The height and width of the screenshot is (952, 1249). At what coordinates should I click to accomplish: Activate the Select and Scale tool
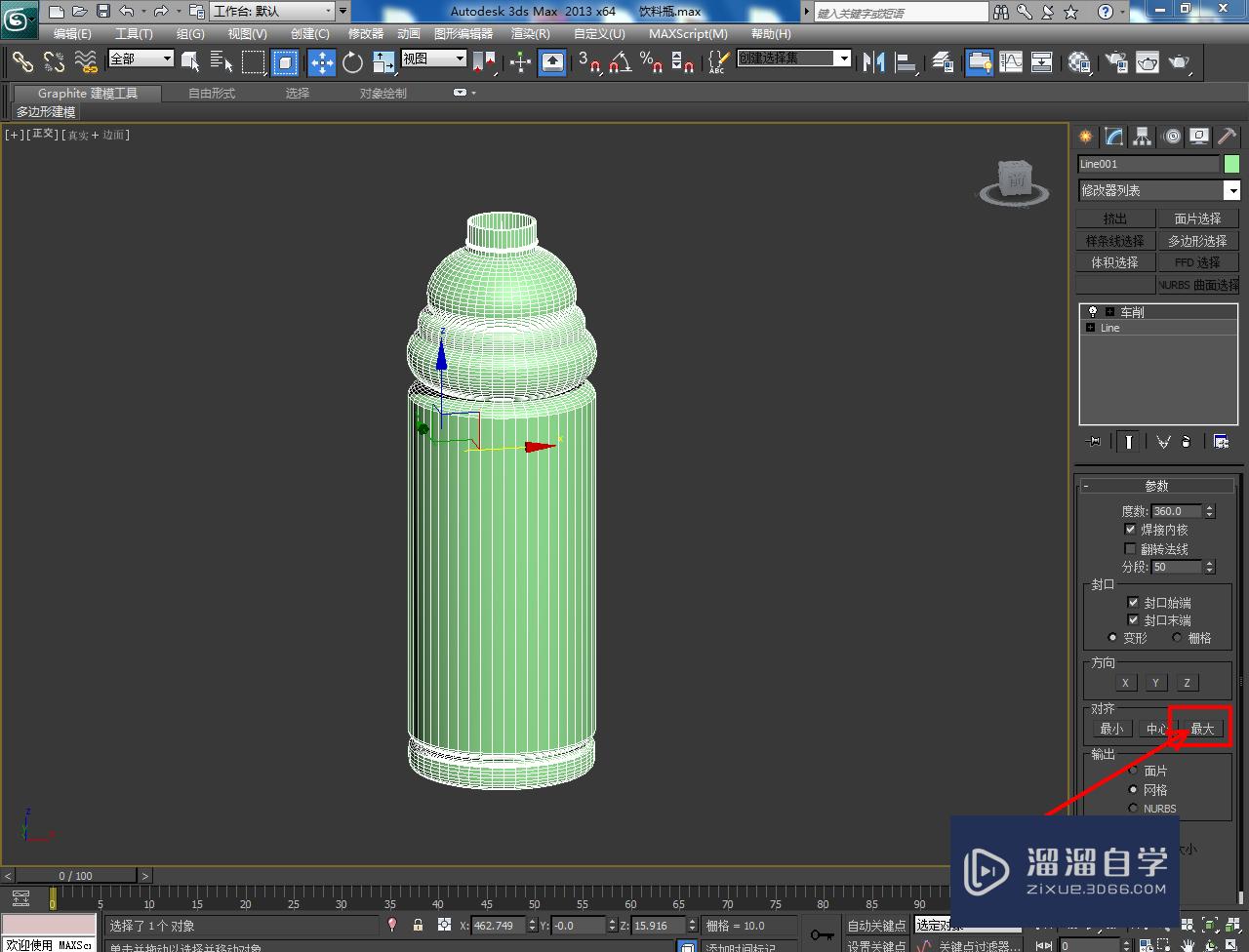[383, 62]
